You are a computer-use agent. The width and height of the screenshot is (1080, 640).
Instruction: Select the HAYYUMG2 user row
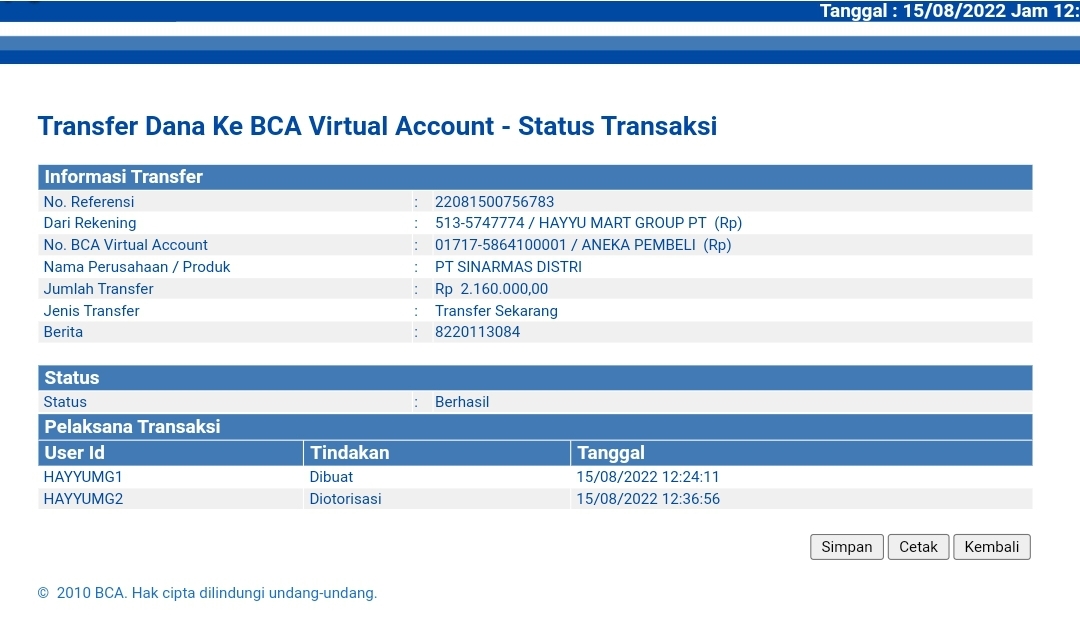pyautogui.click(x=83, y=499)
